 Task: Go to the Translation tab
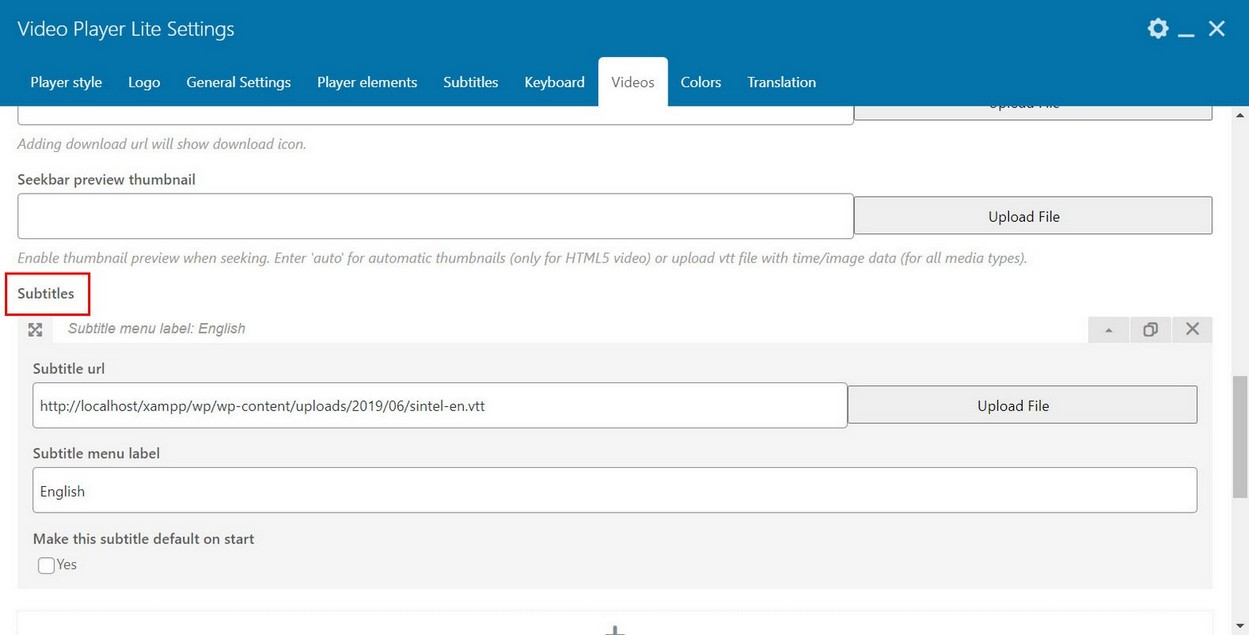[x=781, y=82]
